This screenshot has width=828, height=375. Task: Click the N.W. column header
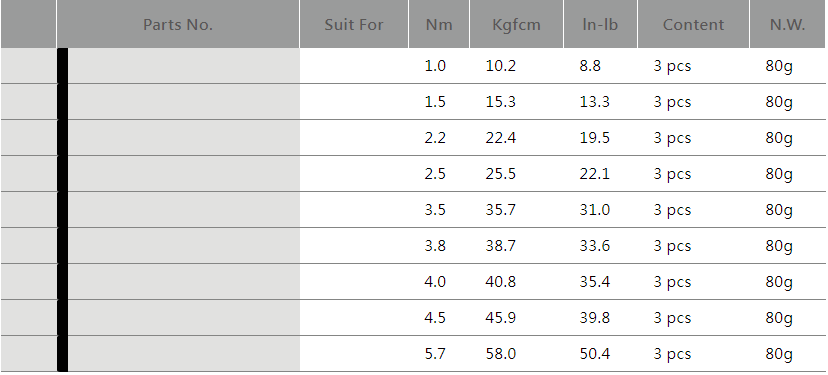tap(787, 25)
